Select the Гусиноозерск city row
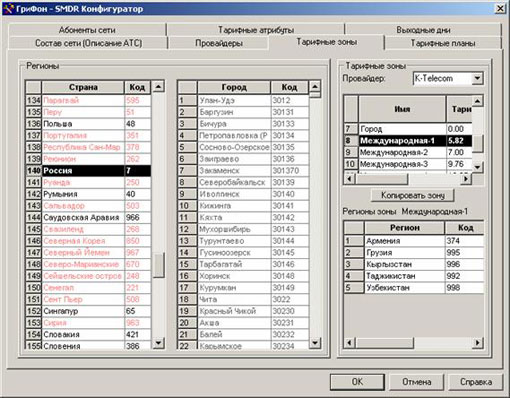510x398 pixels. [x=243, y=252]
